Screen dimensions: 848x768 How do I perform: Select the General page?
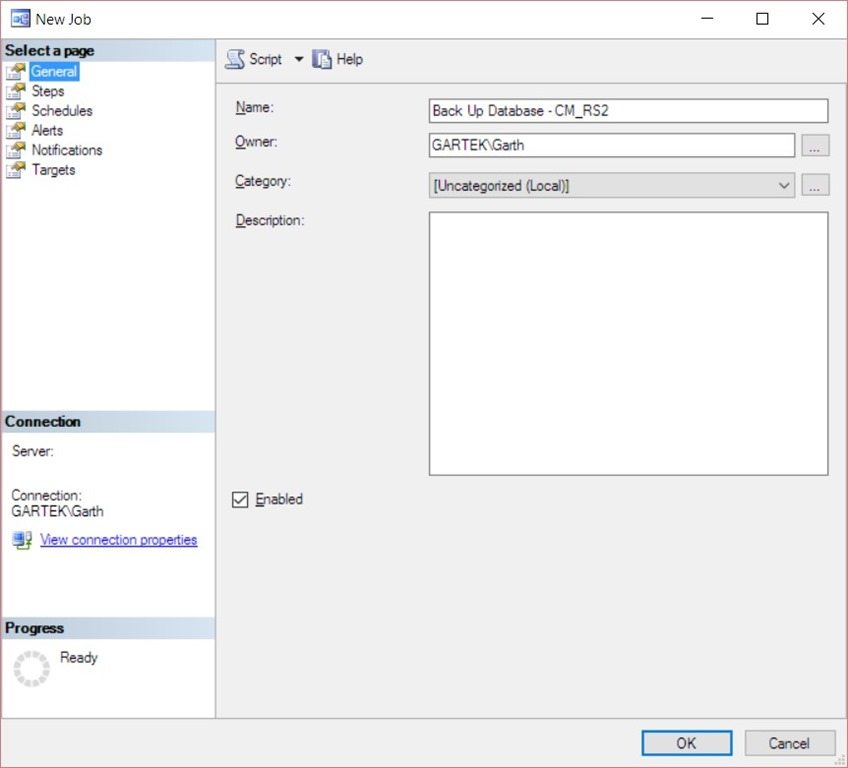click(x=54, y=71)
